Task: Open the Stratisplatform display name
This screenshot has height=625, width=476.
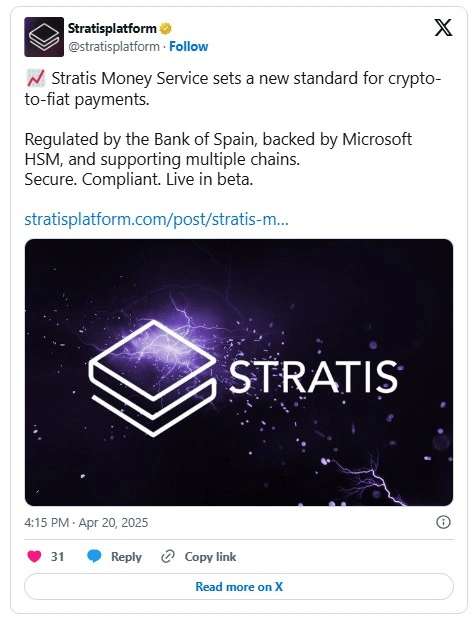Action: [112, 29]
